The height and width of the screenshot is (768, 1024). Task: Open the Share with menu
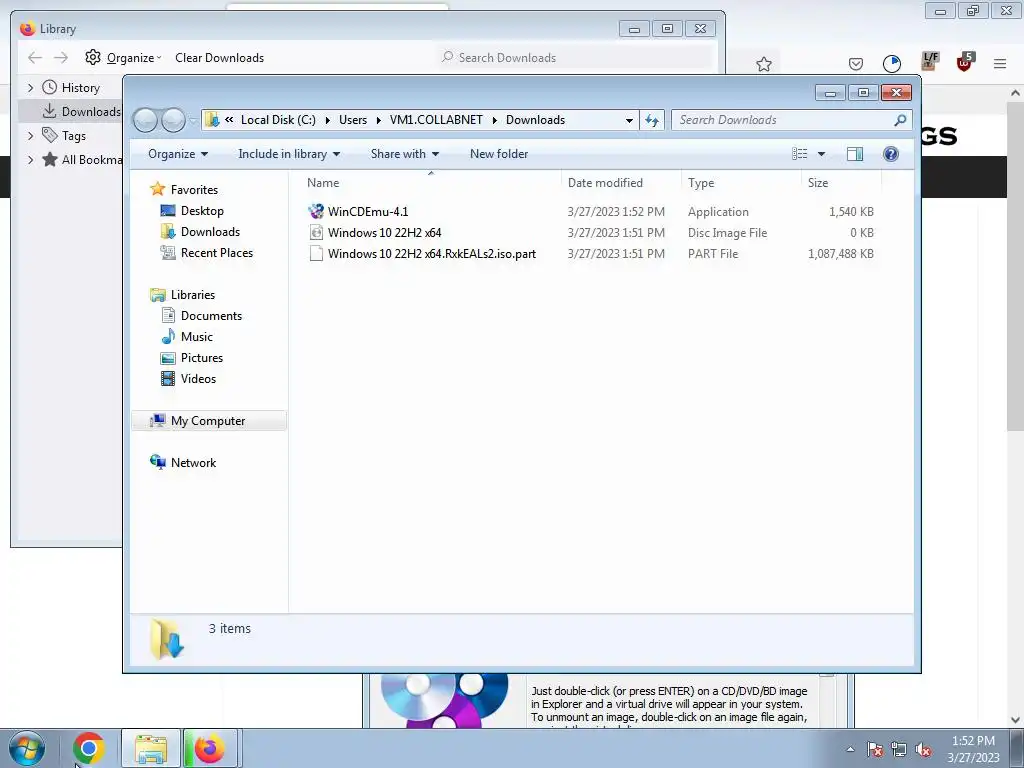pos(404,154)
